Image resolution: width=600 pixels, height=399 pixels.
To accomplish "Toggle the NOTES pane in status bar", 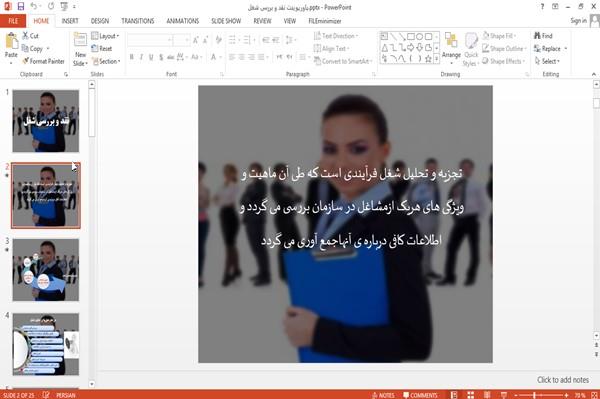I will point(383,395).
